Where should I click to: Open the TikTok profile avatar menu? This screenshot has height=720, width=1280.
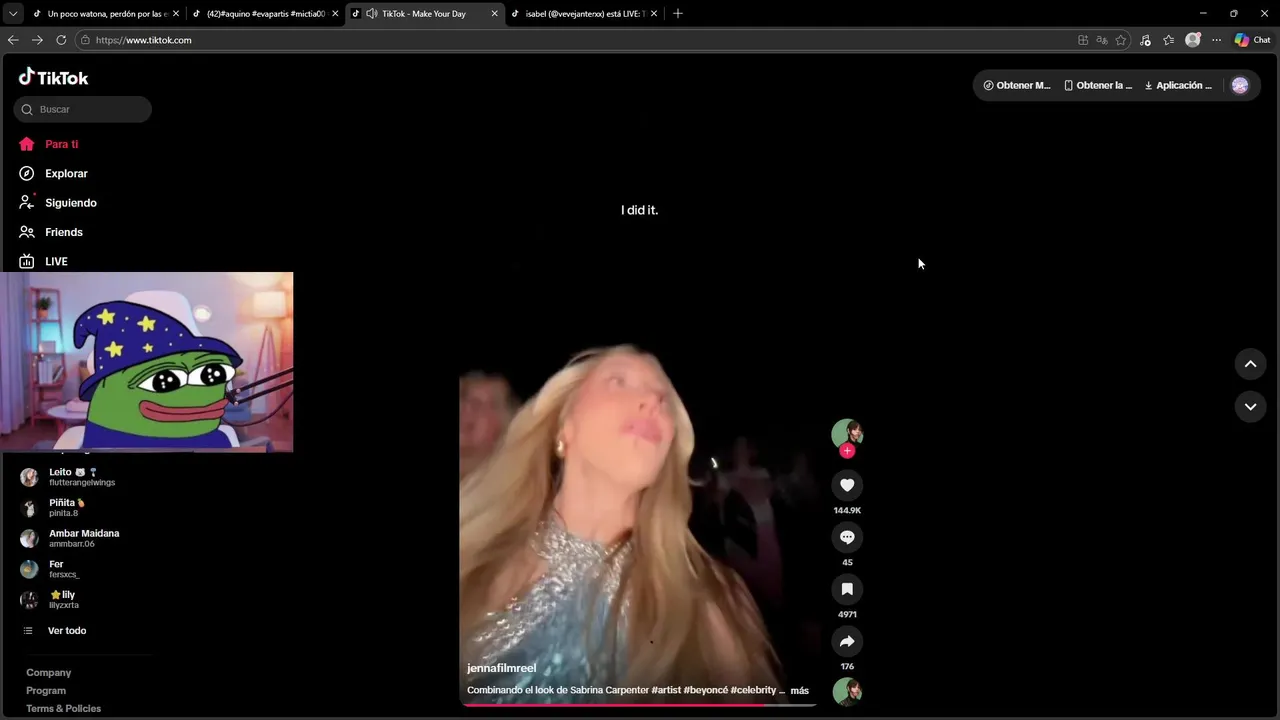click(x=1240, y=85)
